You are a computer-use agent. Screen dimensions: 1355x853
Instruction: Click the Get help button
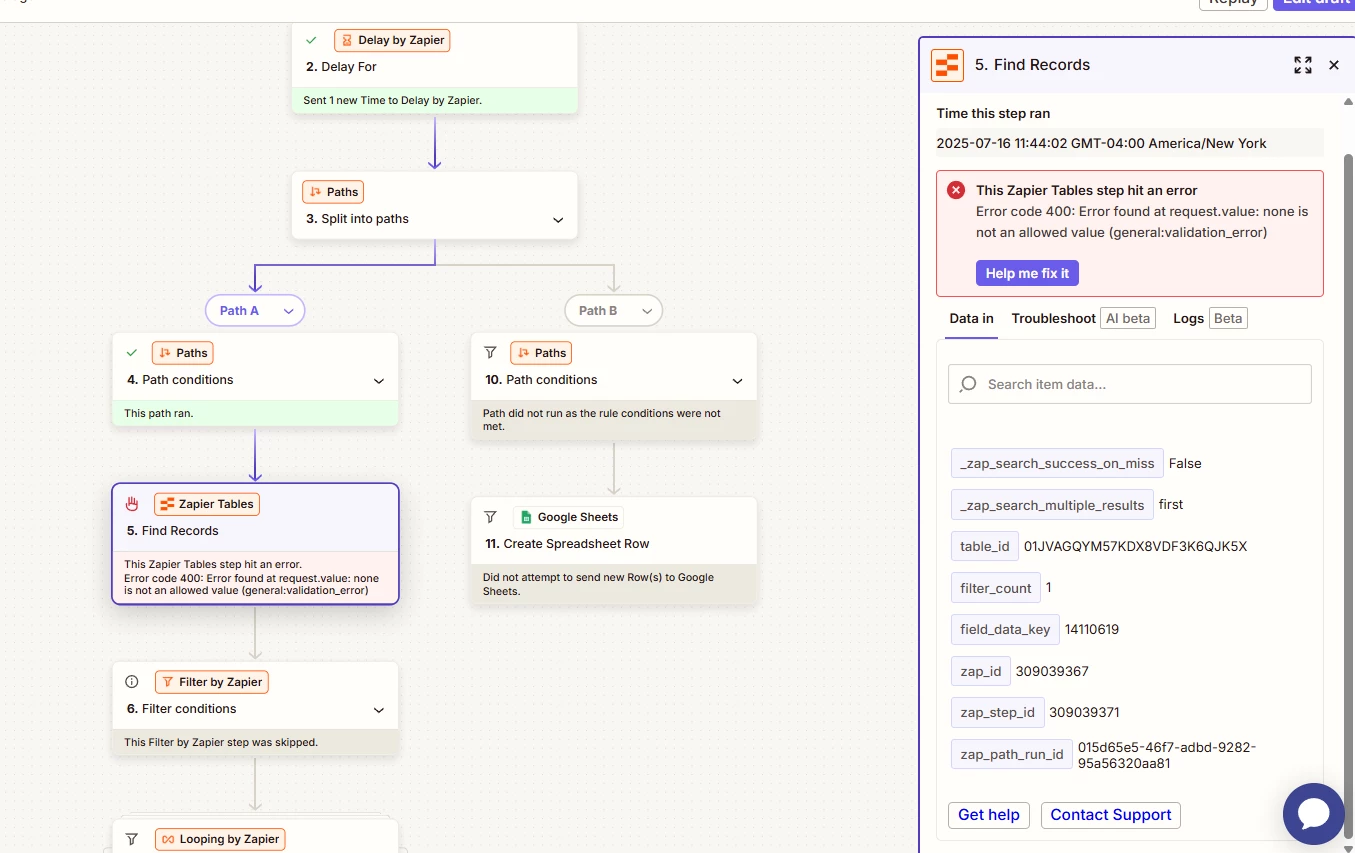[x=989, y=815]
